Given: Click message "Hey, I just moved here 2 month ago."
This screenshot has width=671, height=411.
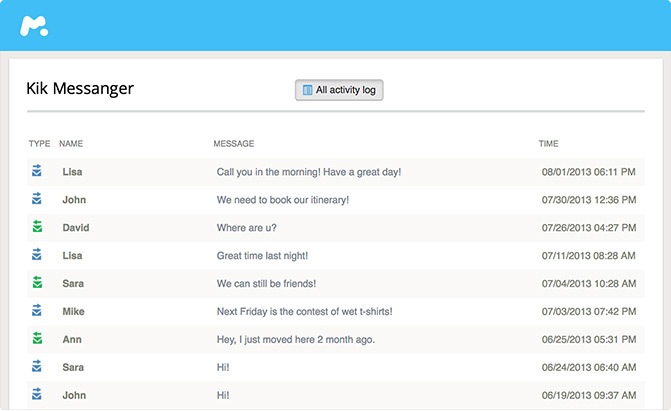Looking at the screenshot, I should (296, 340).
